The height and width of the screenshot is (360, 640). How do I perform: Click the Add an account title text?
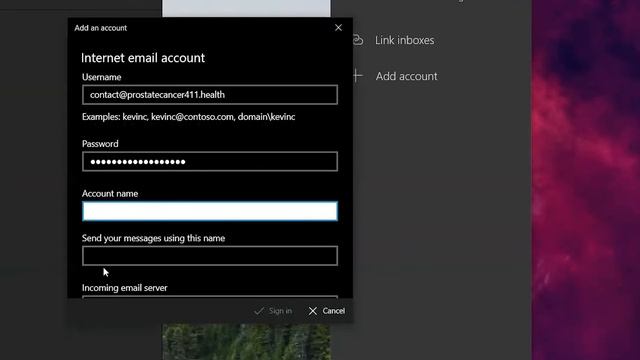pos(100,28)
